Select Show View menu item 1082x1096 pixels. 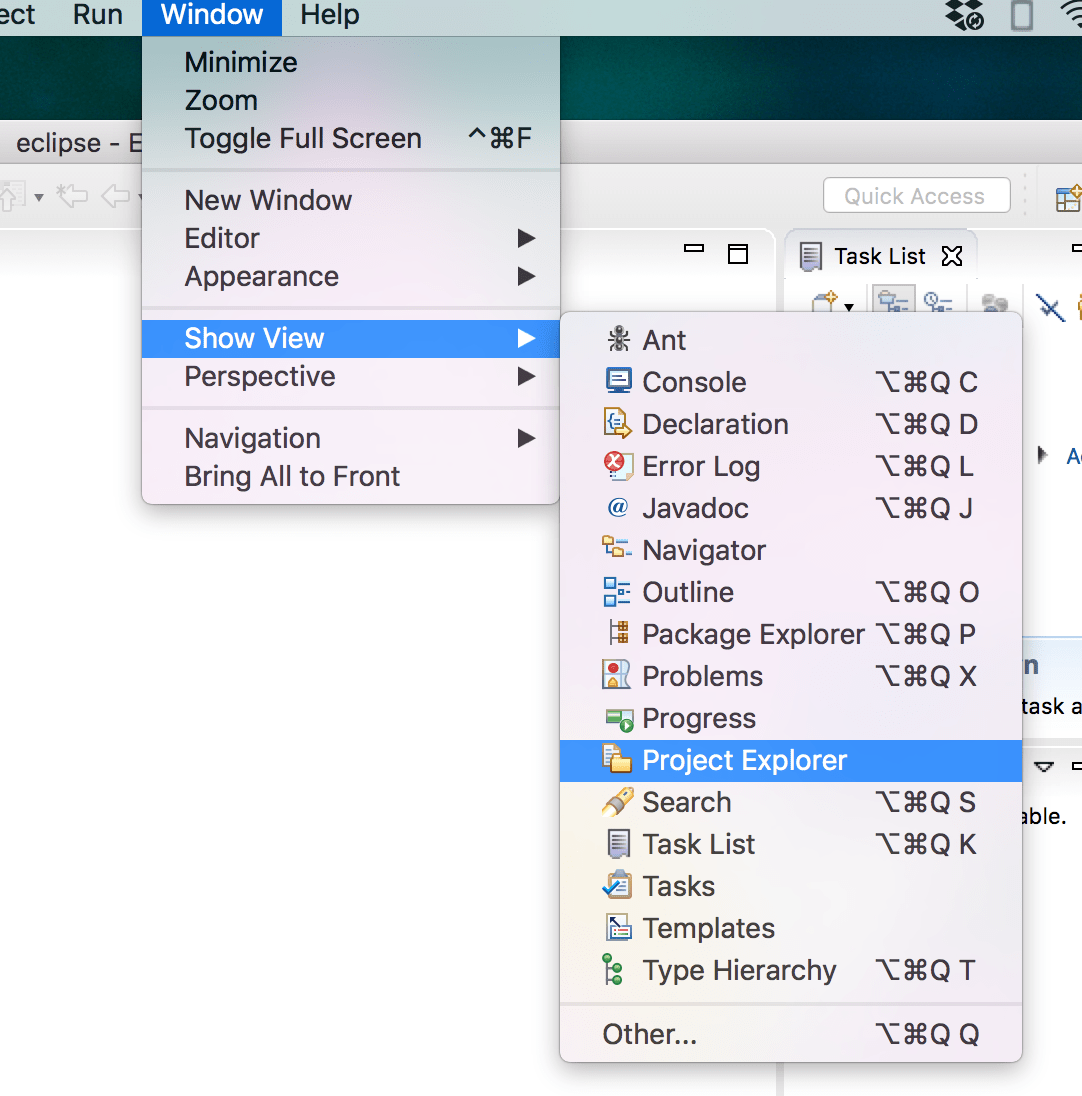[350, 339]
